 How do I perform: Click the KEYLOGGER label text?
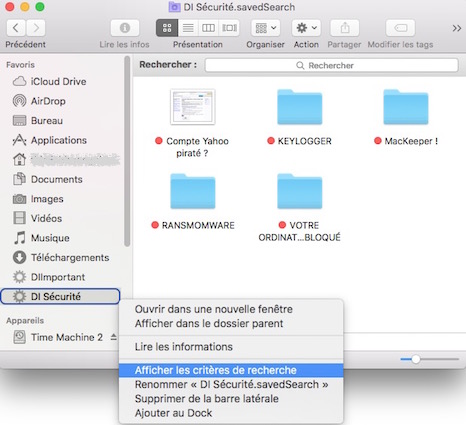pos(305,141)
